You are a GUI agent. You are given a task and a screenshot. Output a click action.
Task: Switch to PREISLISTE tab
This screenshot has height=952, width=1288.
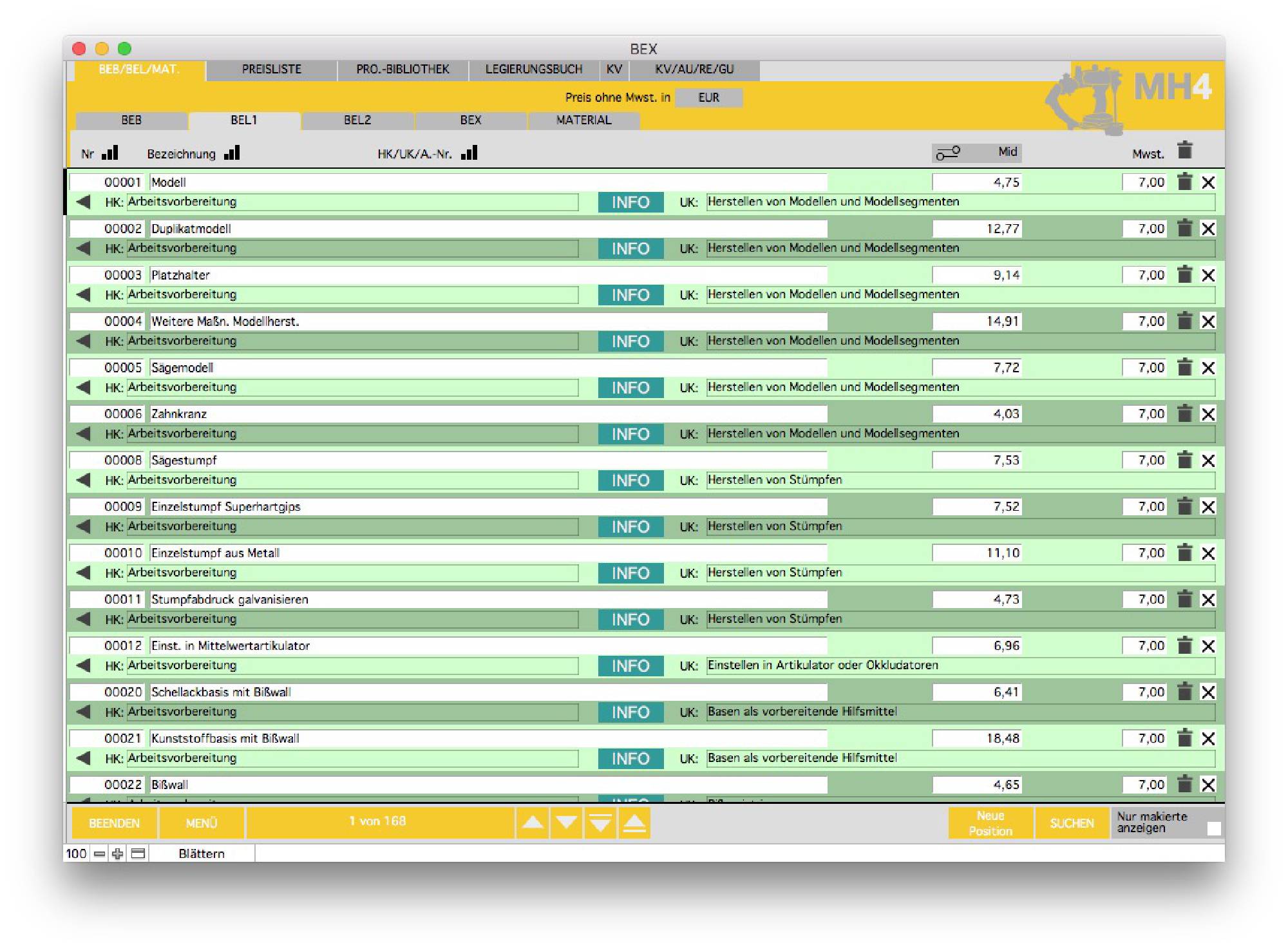(271, 70)
